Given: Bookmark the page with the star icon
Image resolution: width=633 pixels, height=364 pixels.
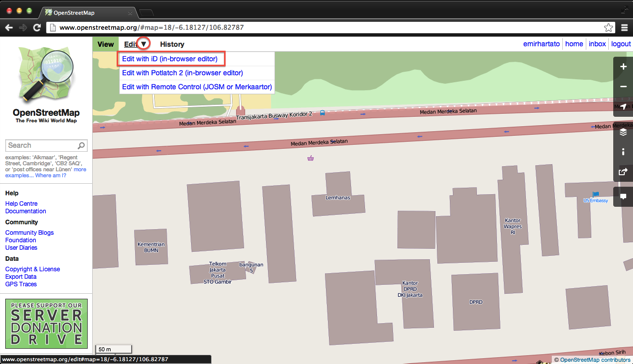Looking at the screenshot, I should point(608,27).
